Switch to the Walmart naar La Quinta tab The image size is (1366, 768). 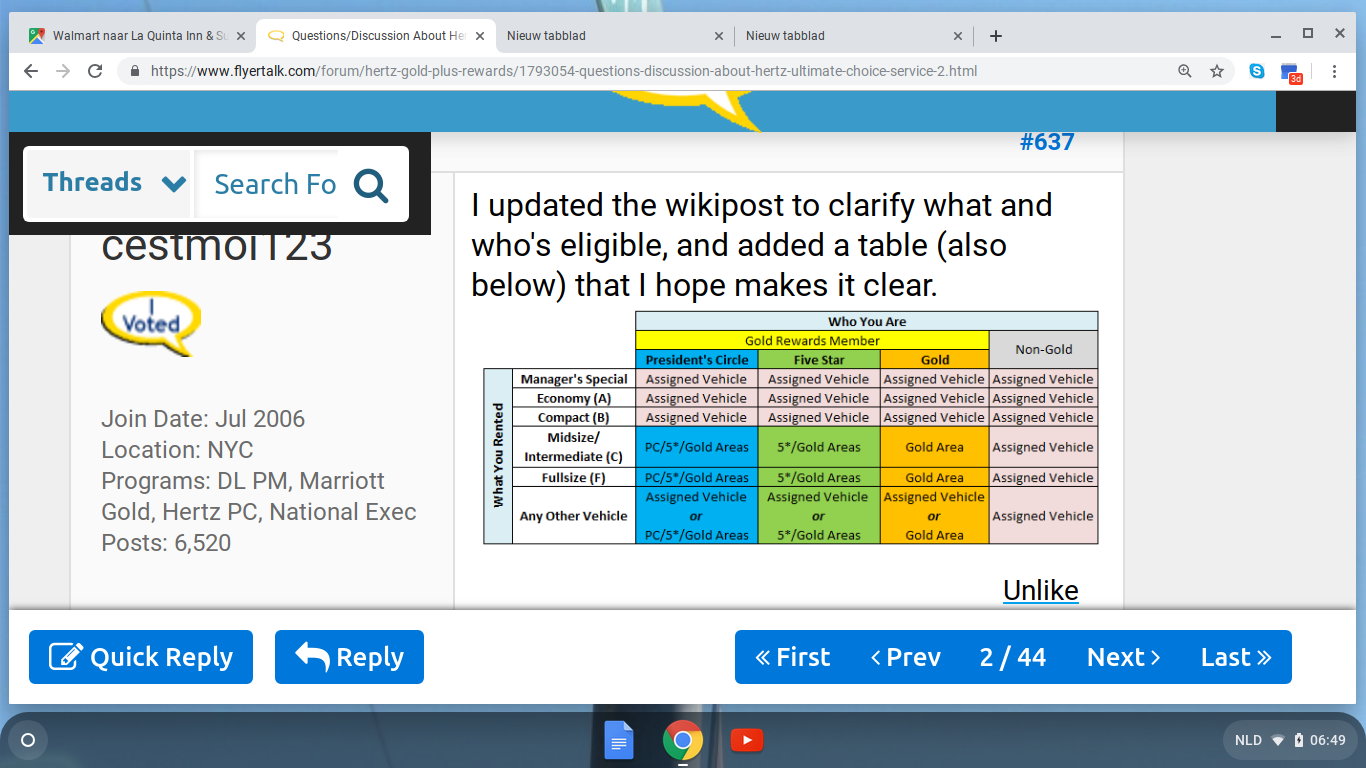pyautogui.click(x=130, y=36)
